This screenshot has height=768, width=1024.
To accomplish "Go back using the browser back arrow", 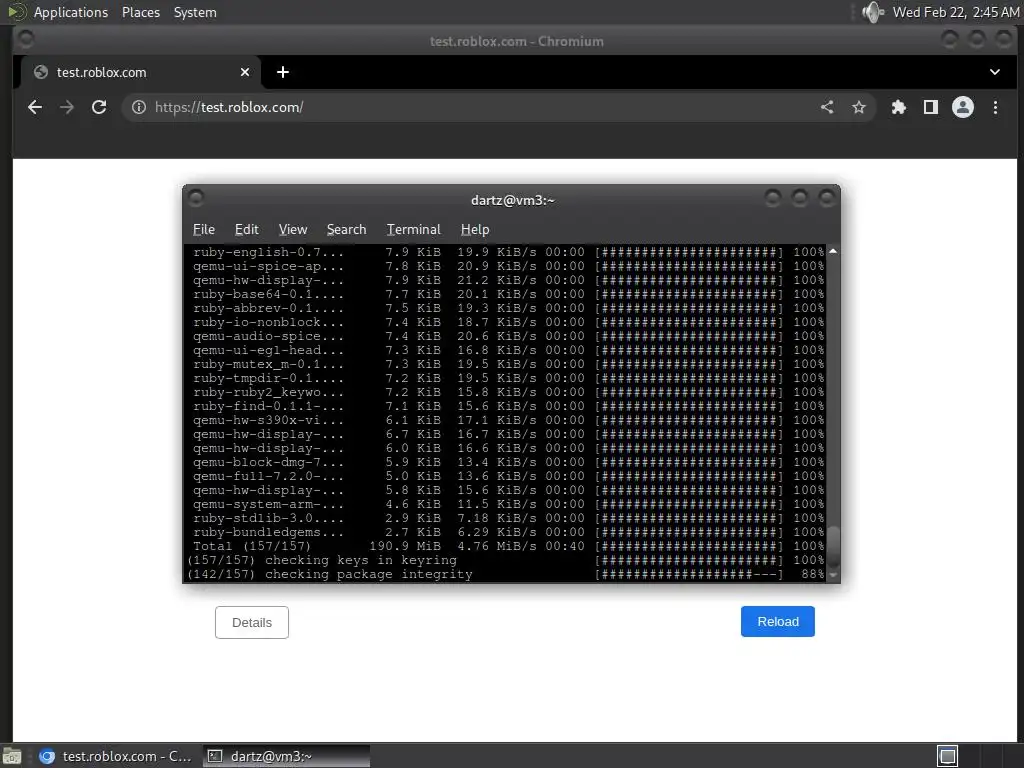I will (x=35, y=107).
